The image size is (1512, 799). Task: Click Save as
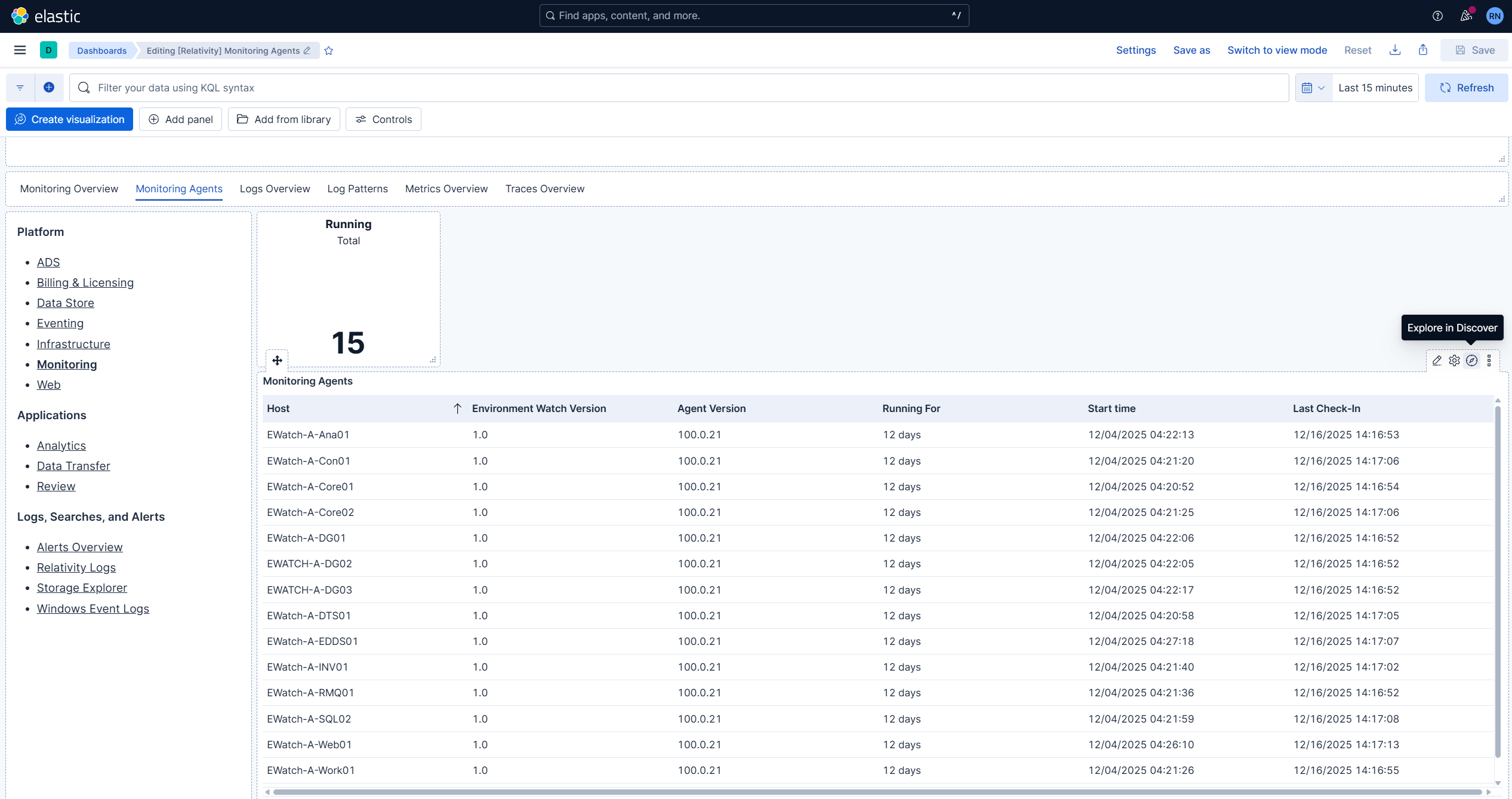coord(1191,50)
